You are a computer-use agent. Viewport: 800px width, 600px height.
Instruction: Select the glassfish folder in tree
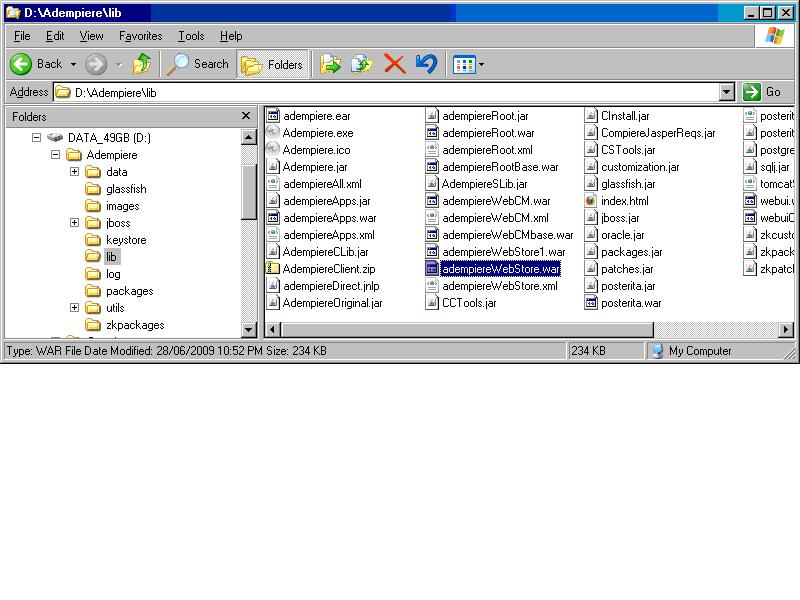coord(115,189)
